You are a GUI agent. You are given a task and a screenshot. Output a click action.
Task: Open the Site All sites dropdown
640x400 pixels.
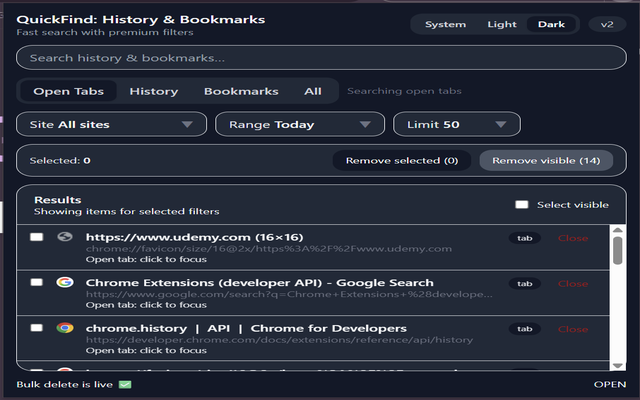(111, 124)
